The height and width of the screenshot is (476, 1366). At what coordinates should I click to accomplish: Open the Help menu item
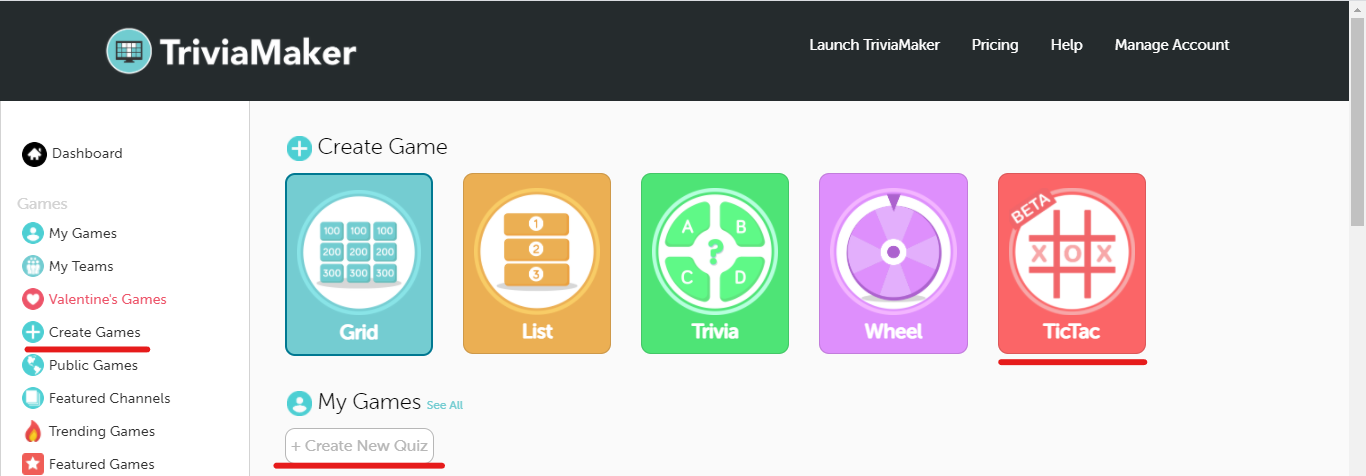(1066, 45)
